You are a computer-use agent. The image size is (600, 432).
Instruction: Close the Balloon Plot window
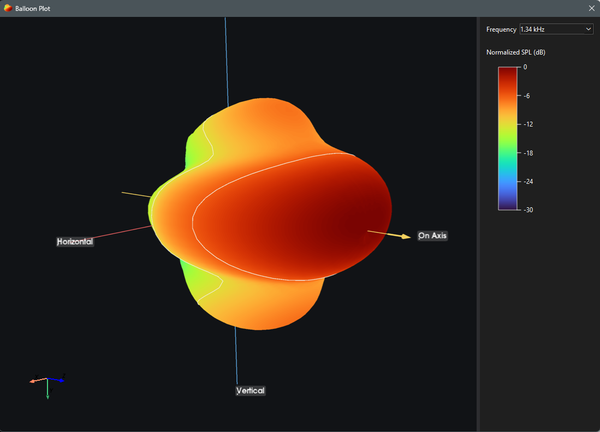tap(592, 8)
